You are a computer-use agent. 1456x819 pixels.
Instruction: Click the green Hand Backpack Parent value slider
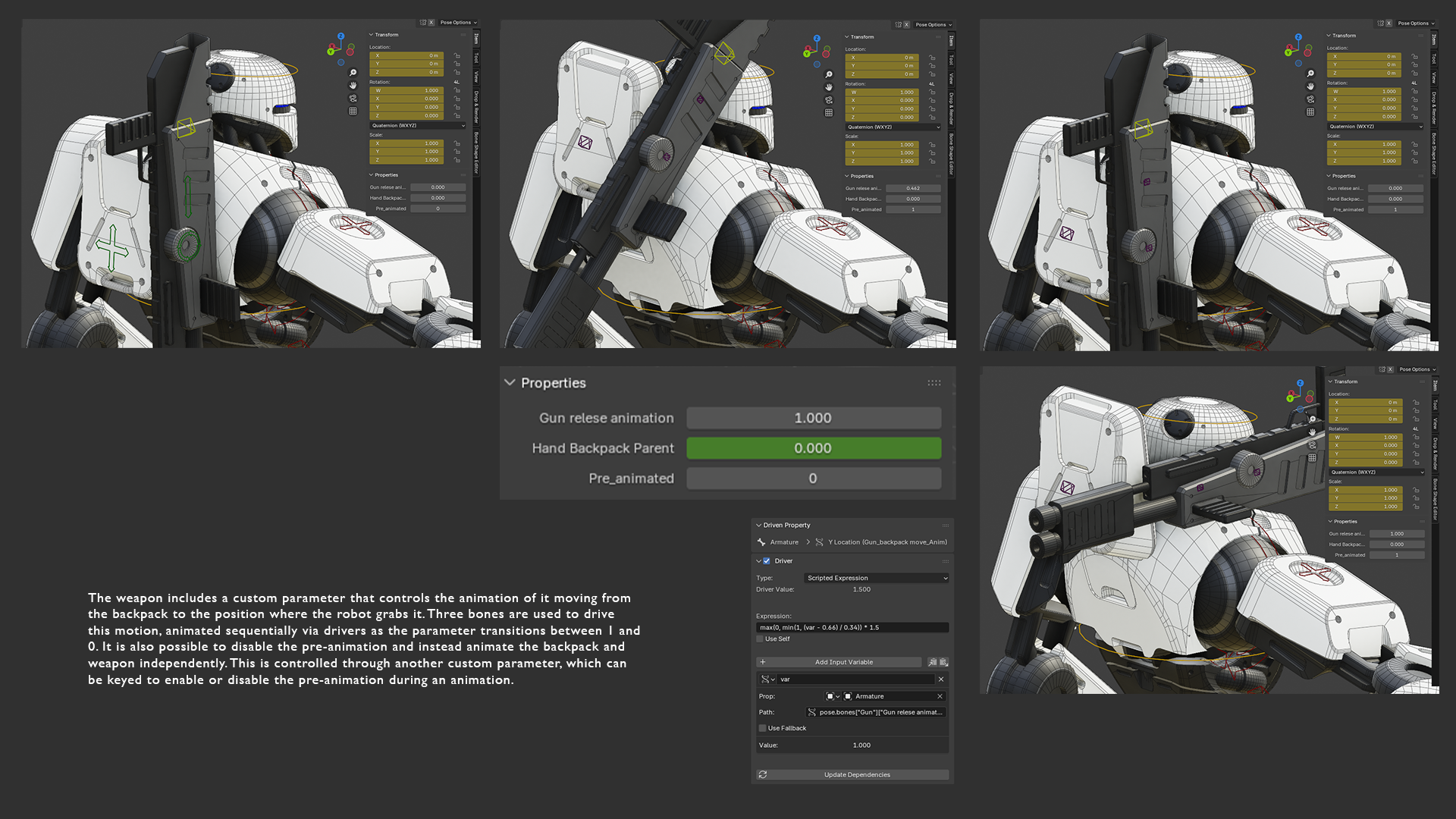point(813,448)
